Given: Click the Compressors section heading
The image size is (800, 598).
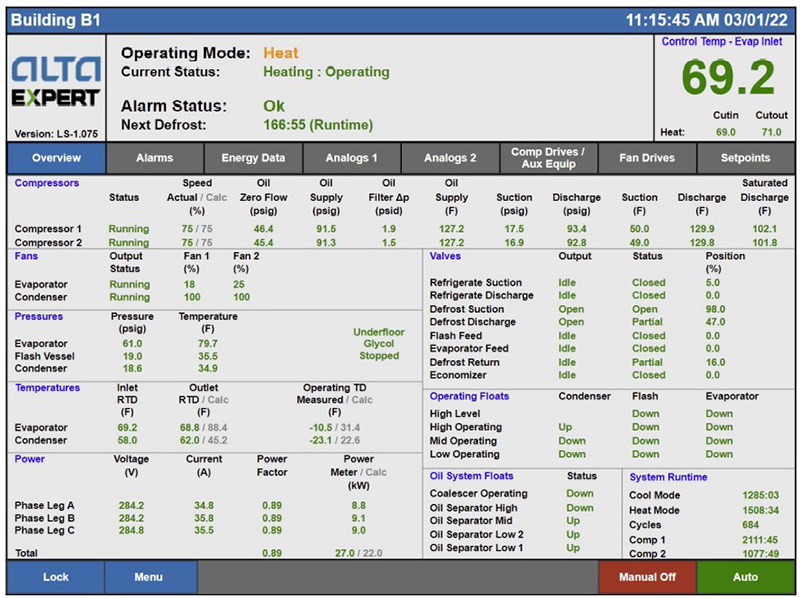Looking at the screenshot, I should point(46,183).
